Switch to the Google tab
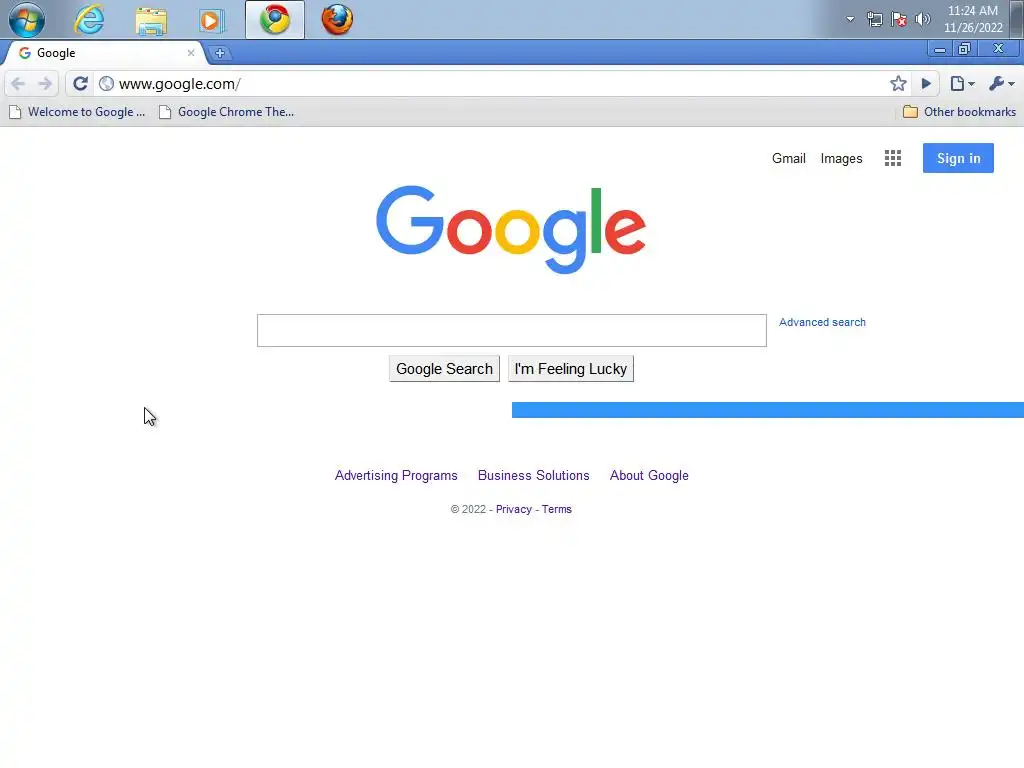This screenshot has width=1024, height=768. point(104,53)
